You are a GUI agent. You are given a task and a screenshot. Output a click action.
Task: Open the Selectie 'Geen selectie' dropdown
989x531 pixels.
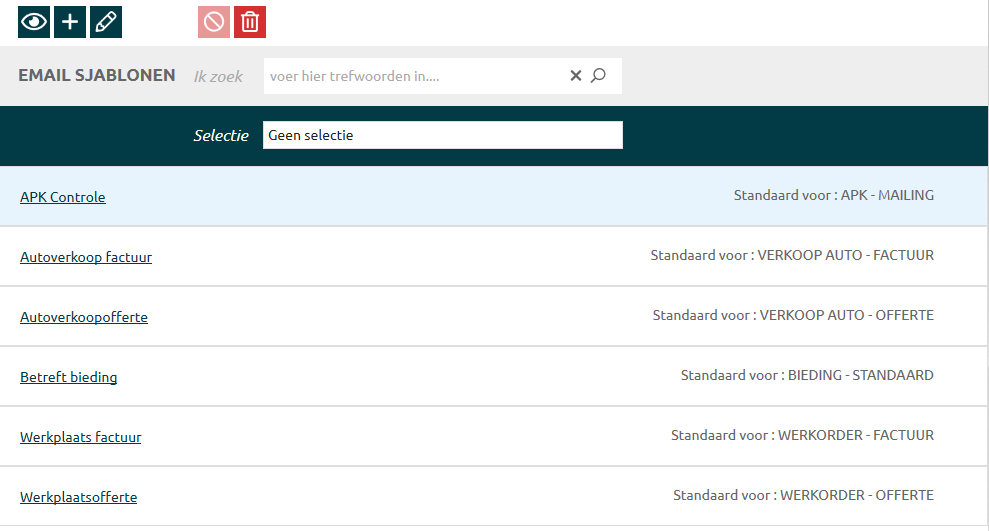click(x=442, y=135)
